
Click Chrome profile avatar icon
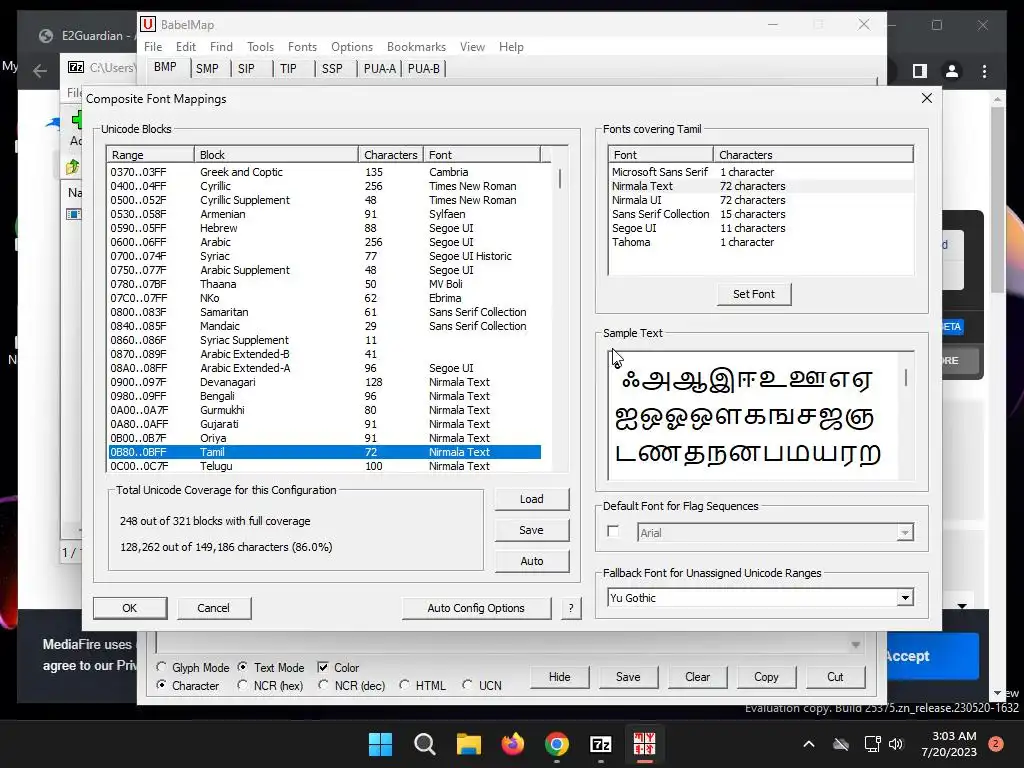point(952,71)
